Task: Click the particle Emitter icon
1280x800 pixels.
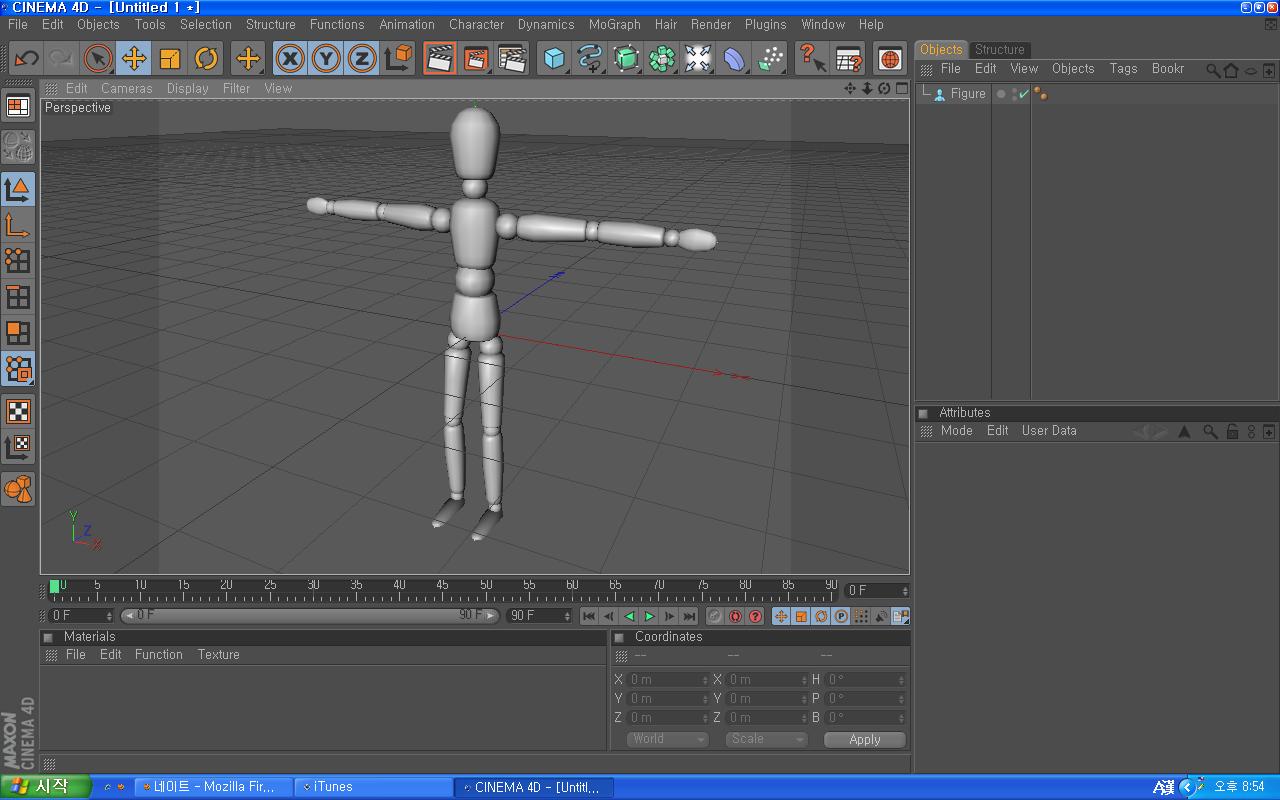Action: pyautogui.click(x=770, y=59)
